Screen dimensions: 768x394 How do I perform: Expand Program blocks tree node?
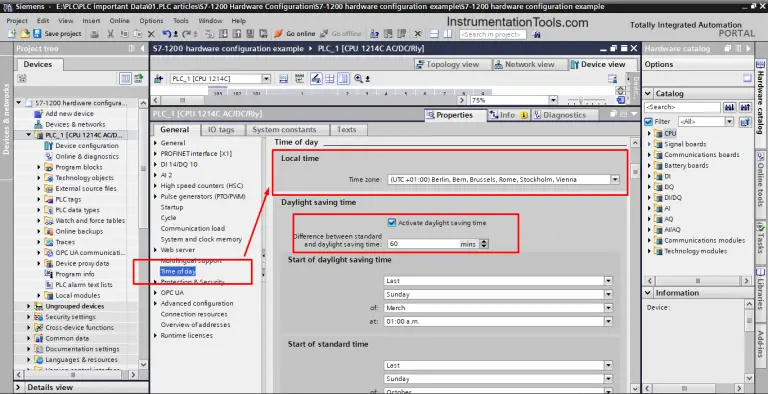pyautogui.click(x=39, y=167)
